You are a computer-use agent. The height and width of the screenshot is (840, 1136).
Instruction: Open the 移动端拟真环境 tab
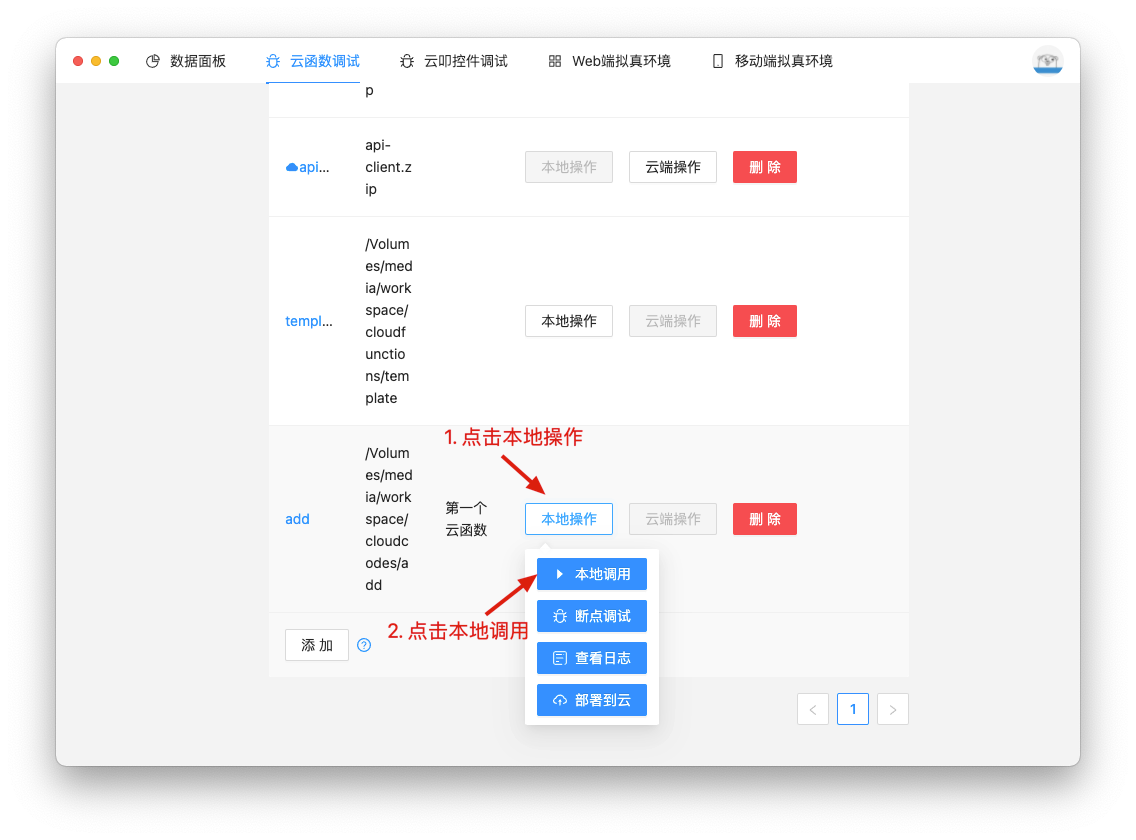(x=771, y=61)
